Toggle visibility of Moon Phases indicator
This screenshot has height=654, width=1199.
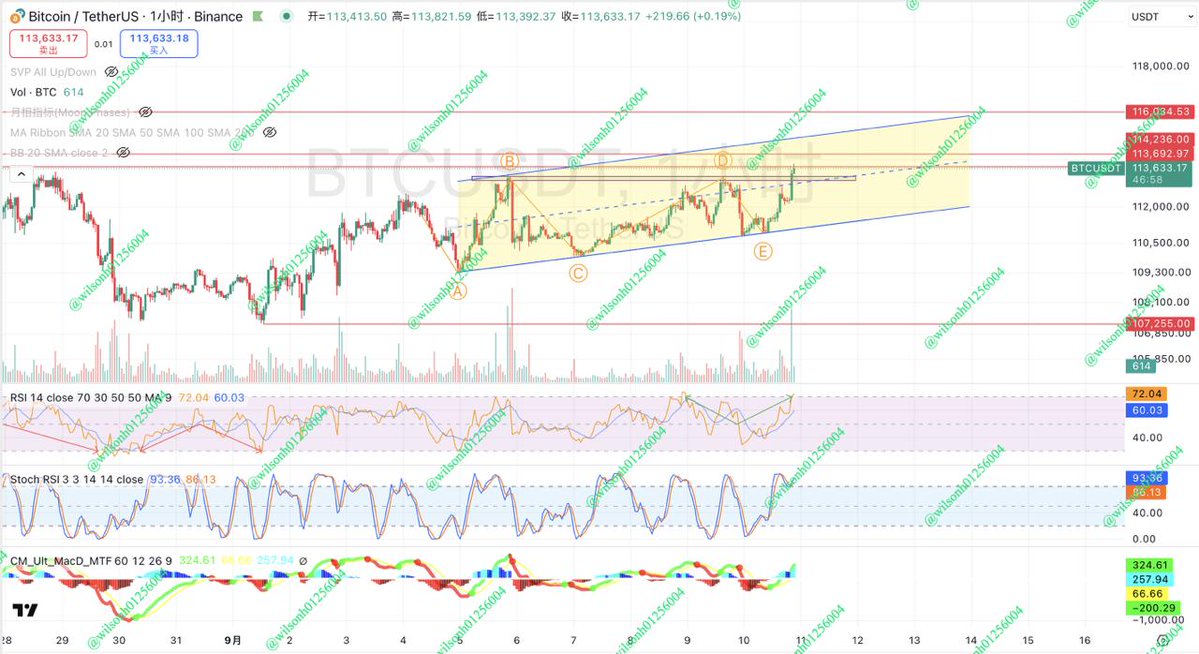point(145,112)
